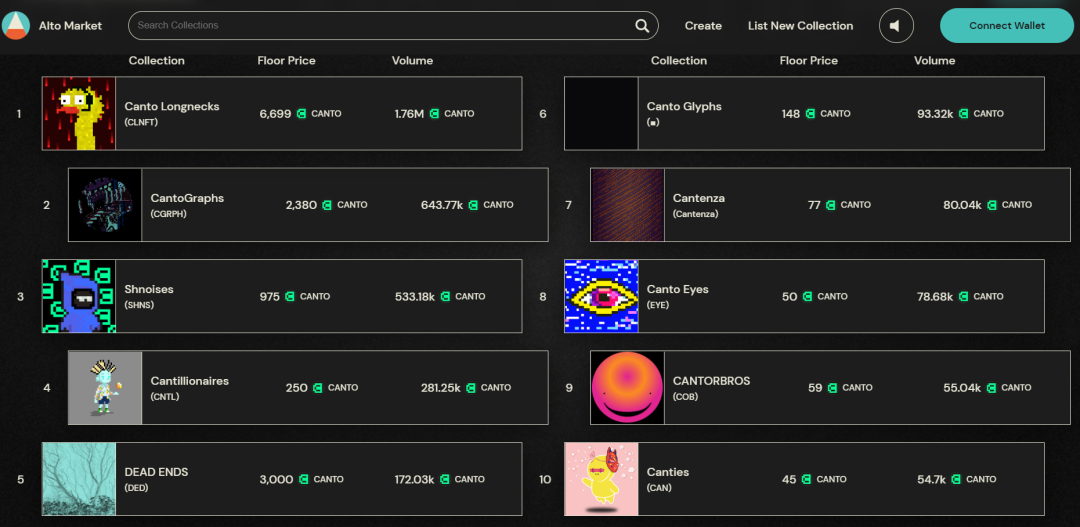Open the Cantillionaires character thumbnail

tap(105, 388)
